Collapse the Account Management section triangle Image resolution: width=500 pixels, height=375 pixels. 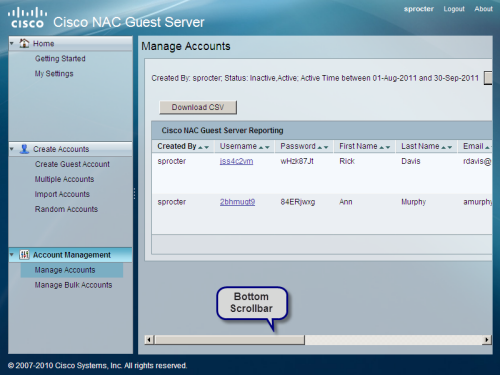pos(12,255)
